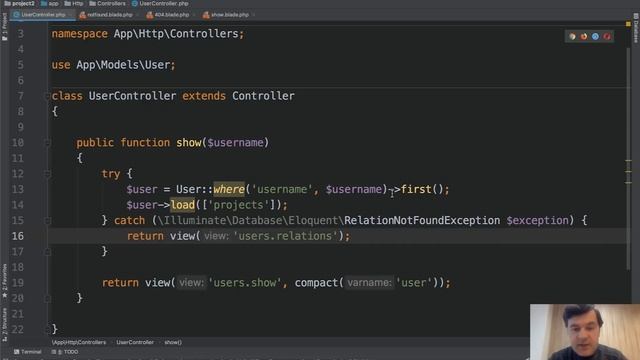This screenshot has height=360, width=640.
Task: Click the 'namespace' keyword on line 3
Action: (x=80, y=34)
